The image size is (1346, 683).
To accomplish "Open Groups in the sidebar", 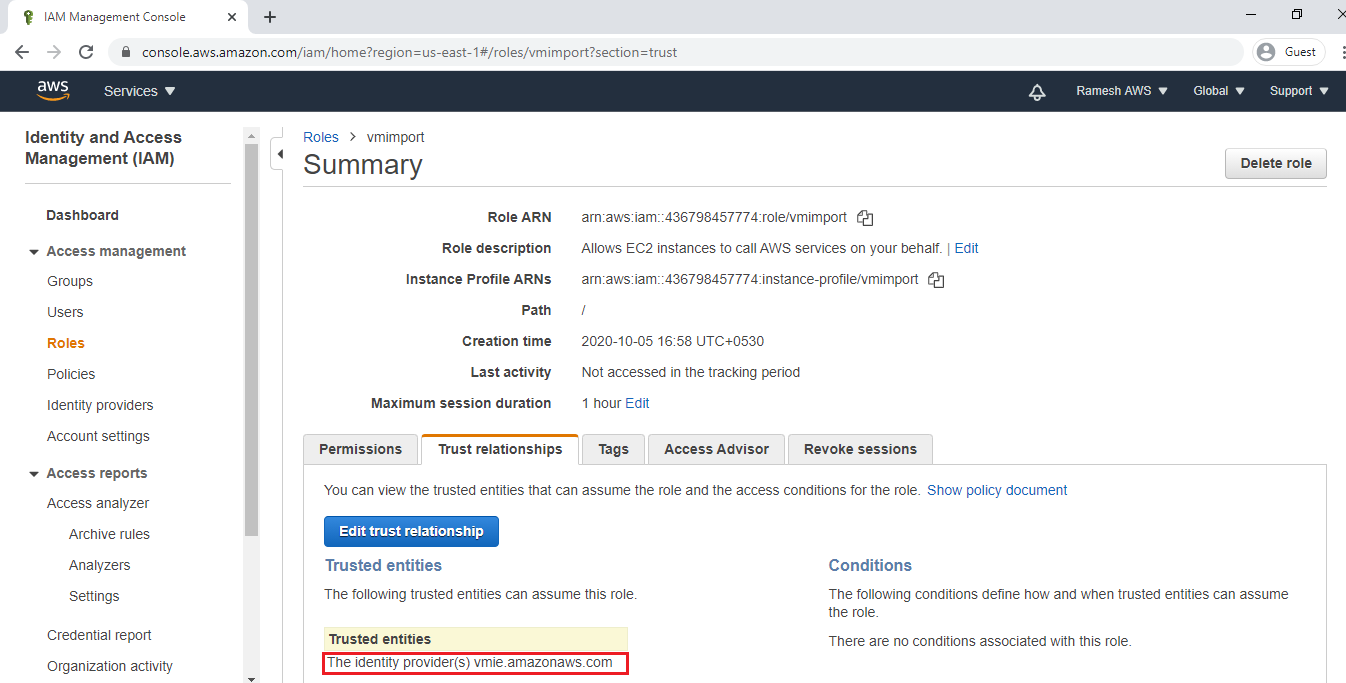I will coord(70,282).
